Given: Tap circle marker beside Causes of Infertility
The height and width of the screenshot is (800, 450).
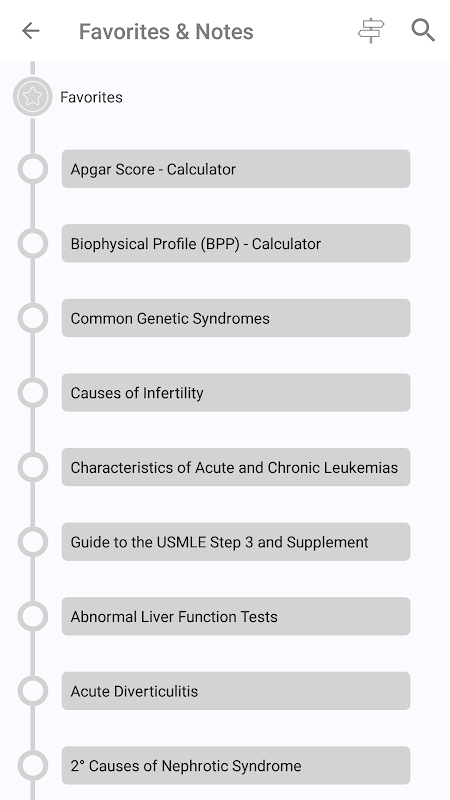Looking at the screenshot, I should click(33, 392).
